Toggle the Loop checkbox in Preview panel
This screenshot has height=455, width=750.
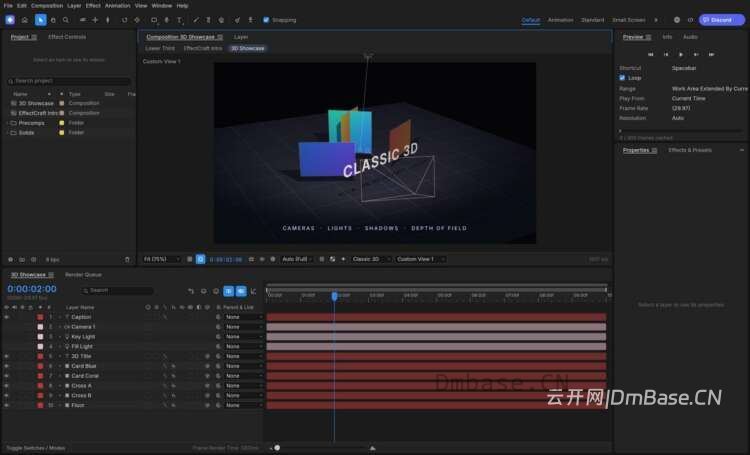[x=622, y=78]
